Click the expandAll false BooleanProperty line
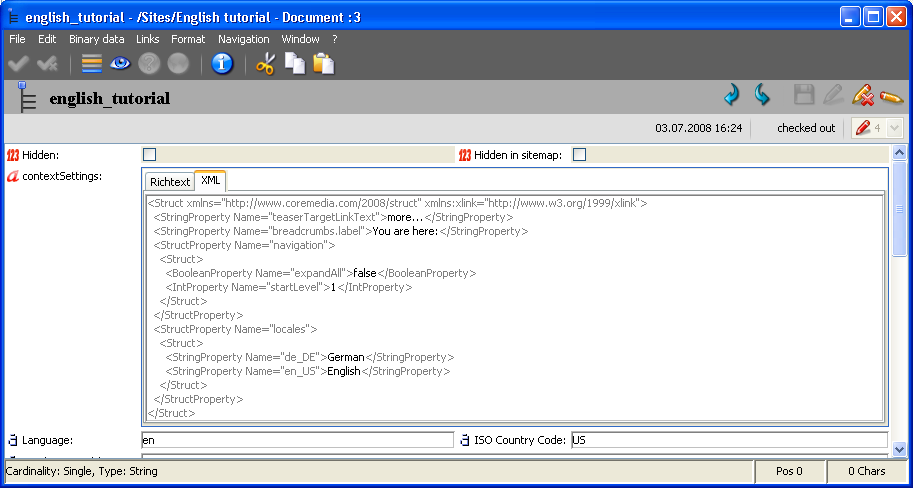The width and height of the screenshot is (913, 488). 321,273
